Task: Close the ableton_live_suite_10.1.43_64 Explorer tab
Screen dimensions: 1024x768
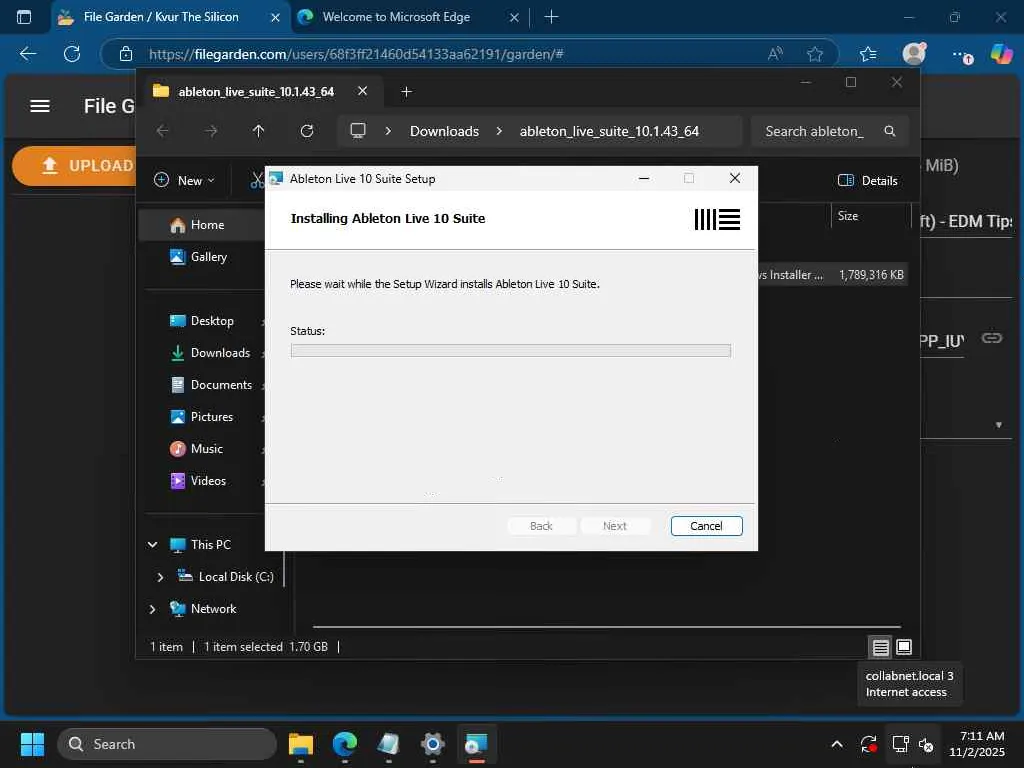Action: click(362, 91)
